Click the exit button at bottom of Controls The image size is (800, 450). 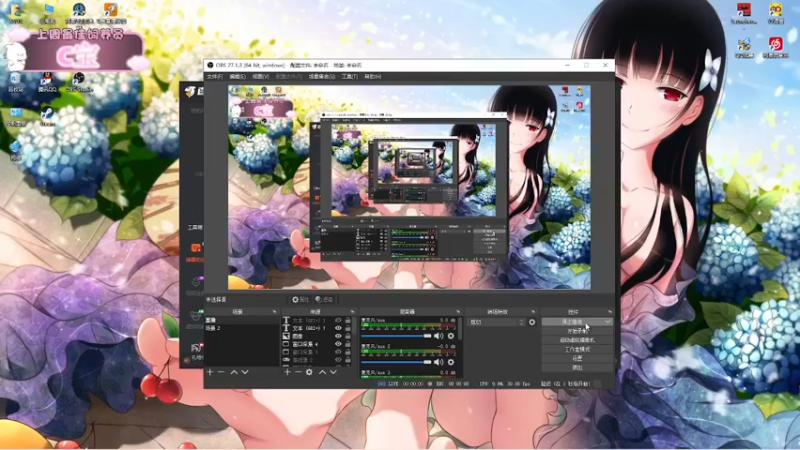(577, 367)
